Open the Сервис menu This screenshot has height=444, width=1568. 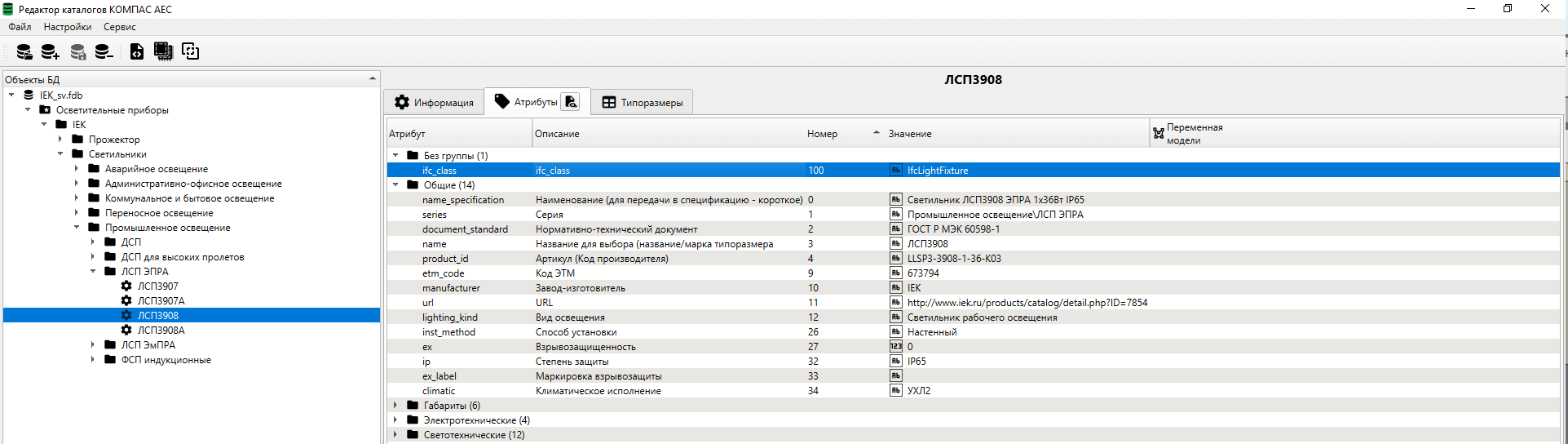(119, 27)
